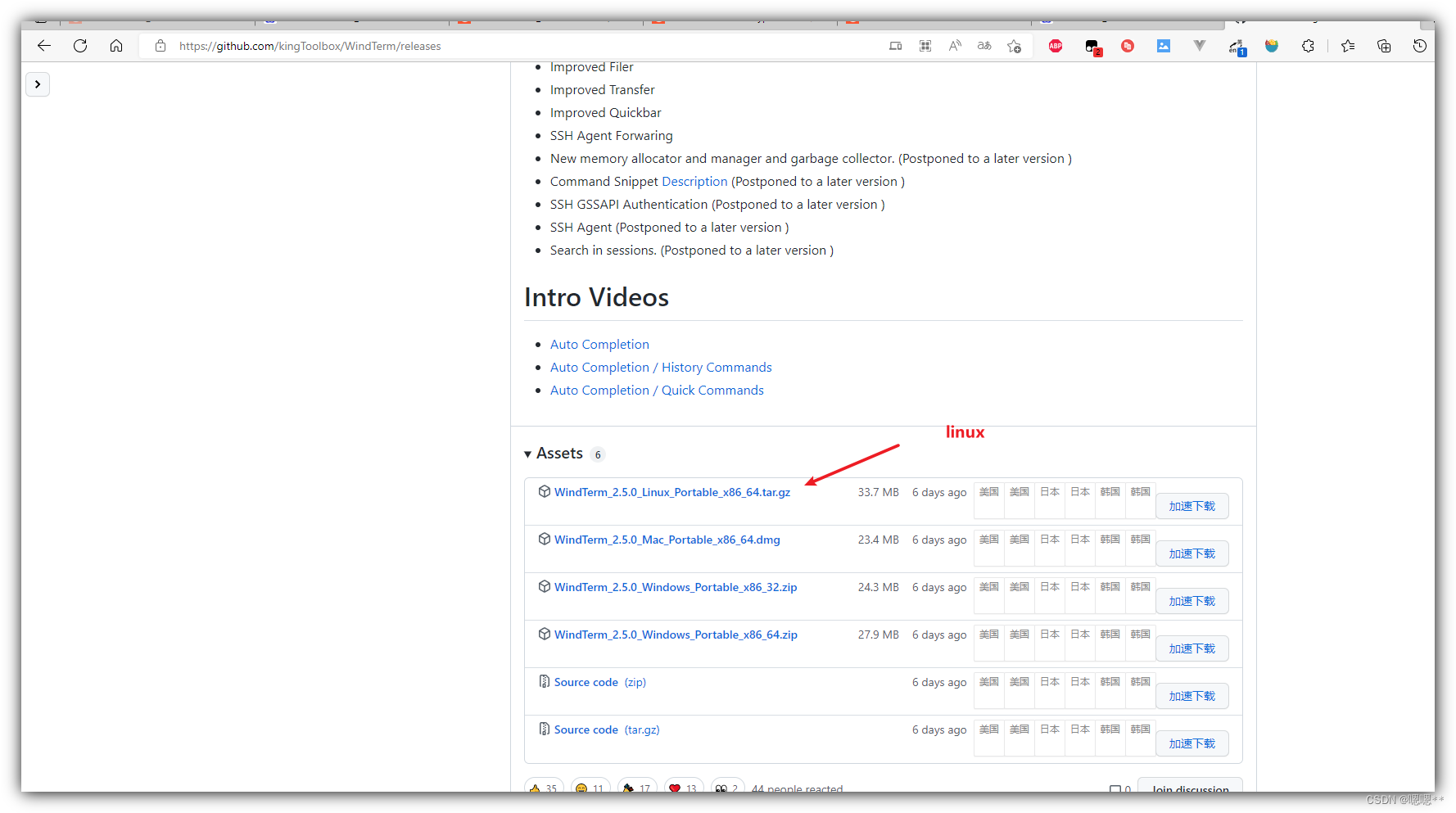Open the Favorites list icon
This screenshot has width=1456, height=813.
coord(1348,46)
